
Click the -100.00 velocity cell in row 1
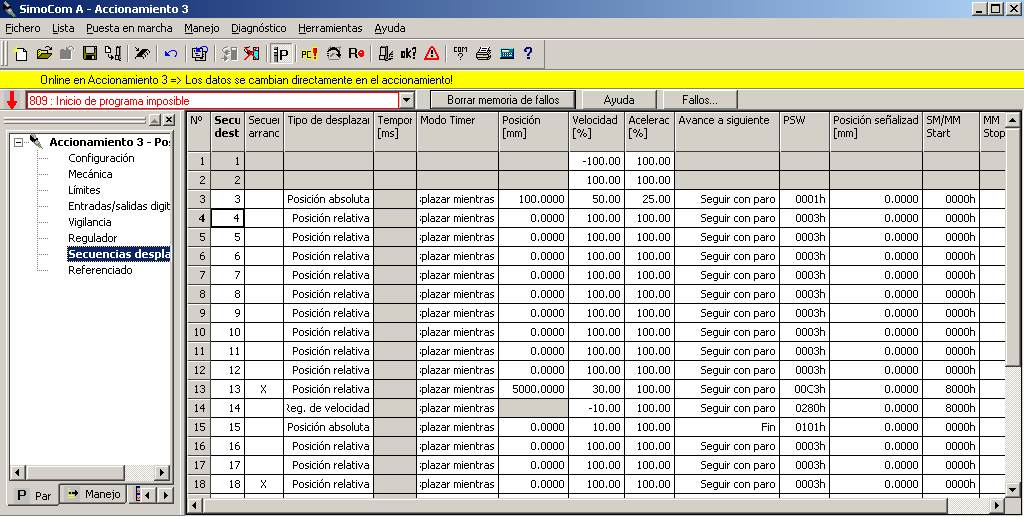tap(596, 161)
